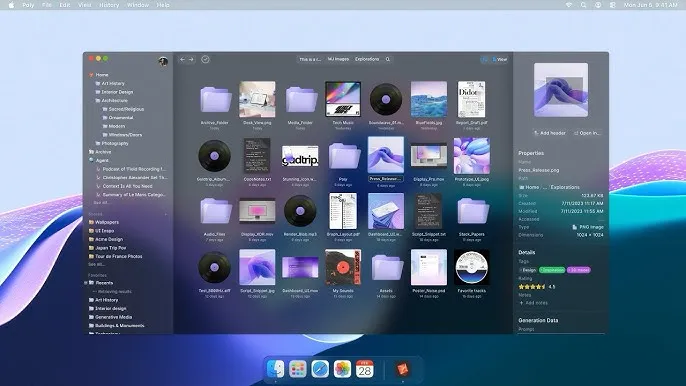This screenshot has height=386, width=686.
Task: Click Home in the file path breadcrumb
Action: [529, 187]
